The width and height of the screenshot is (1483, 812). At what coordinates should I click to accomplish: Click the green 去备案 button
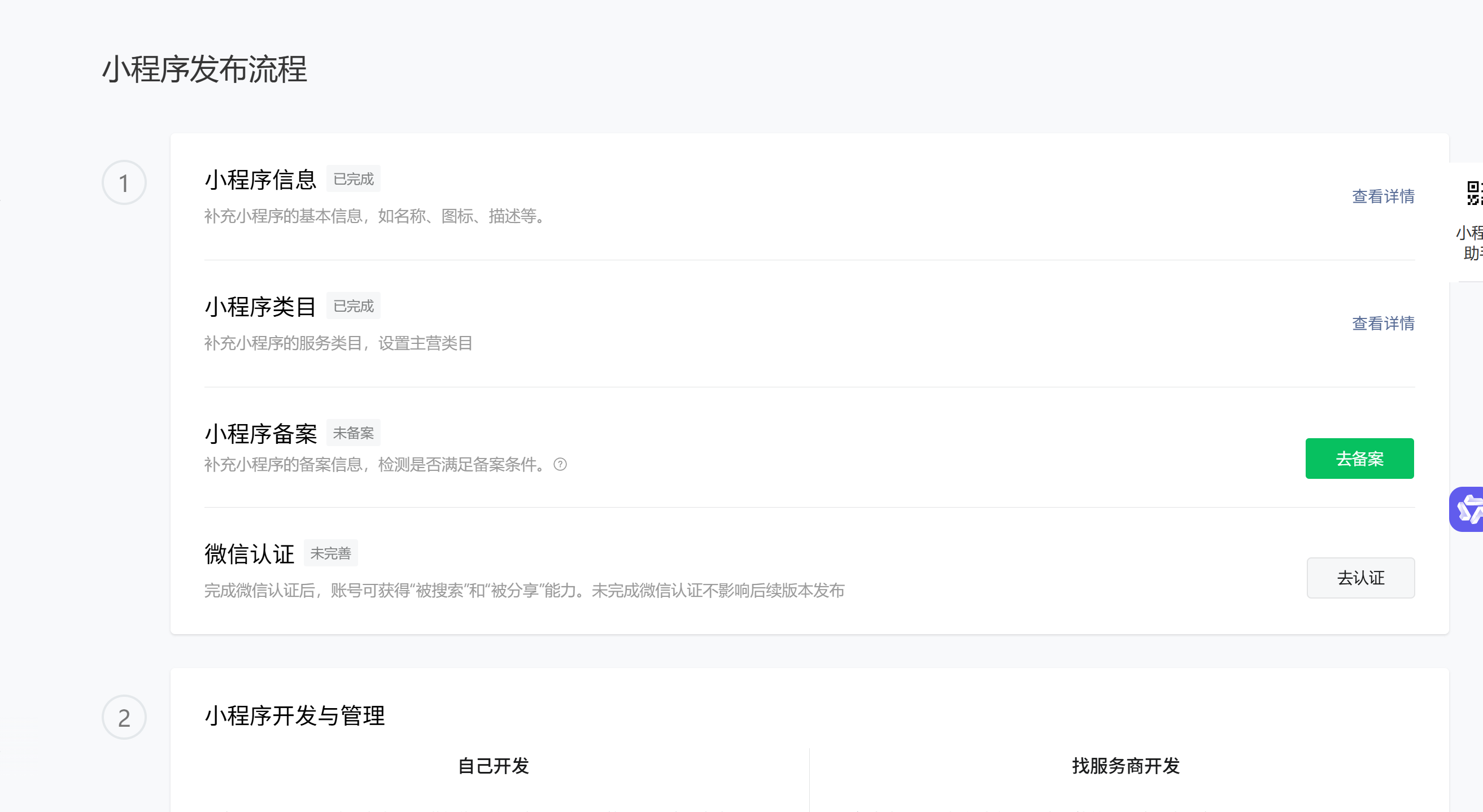pos(1359,459)
